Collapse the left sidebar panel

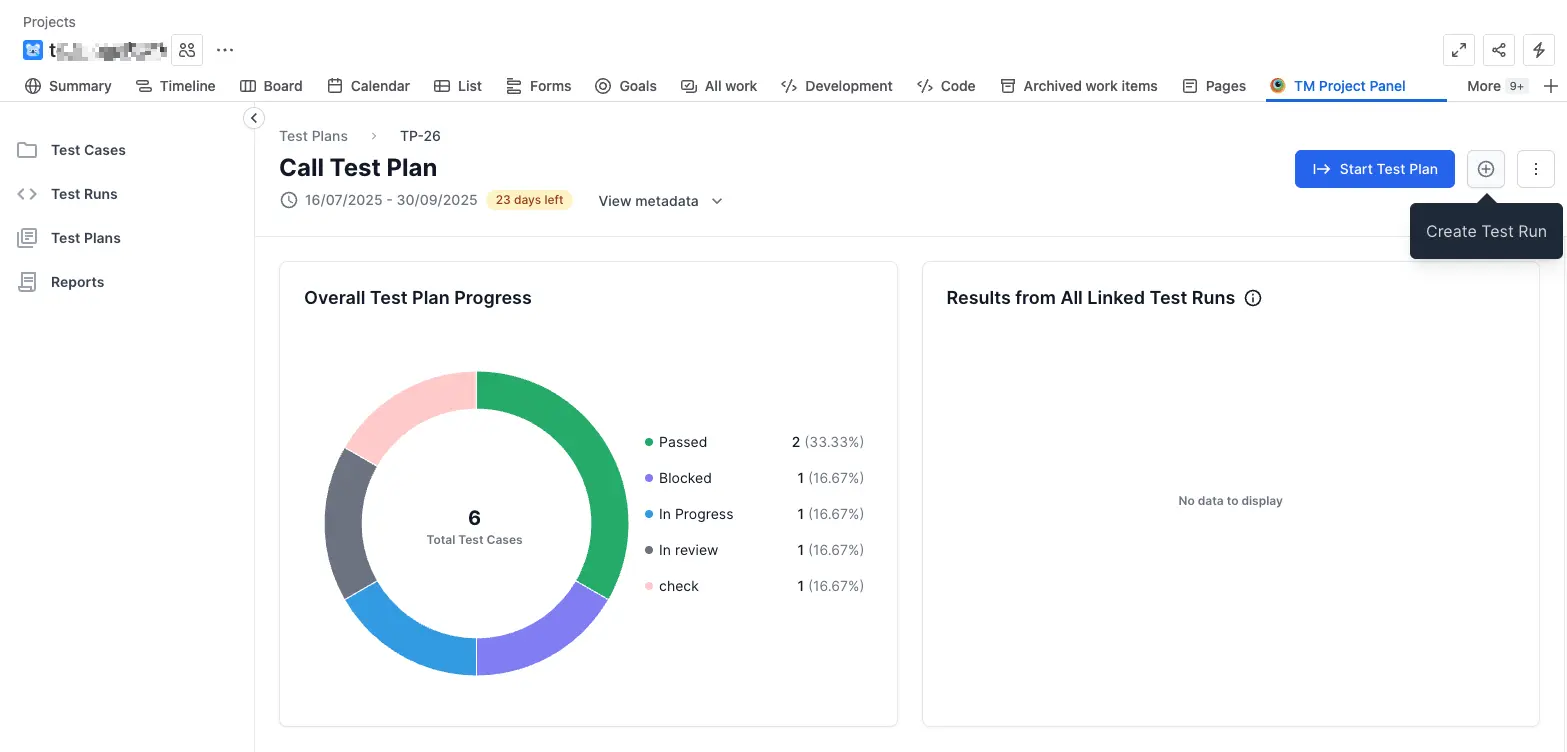[x=254, y=118]
